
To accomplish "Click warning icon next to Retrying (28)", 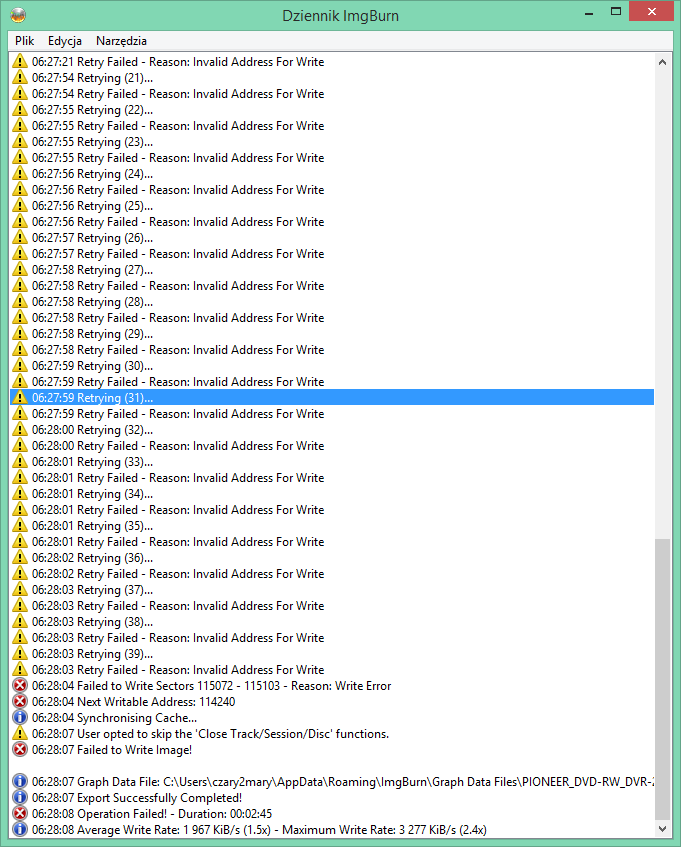I will click(x=19, y=301).
